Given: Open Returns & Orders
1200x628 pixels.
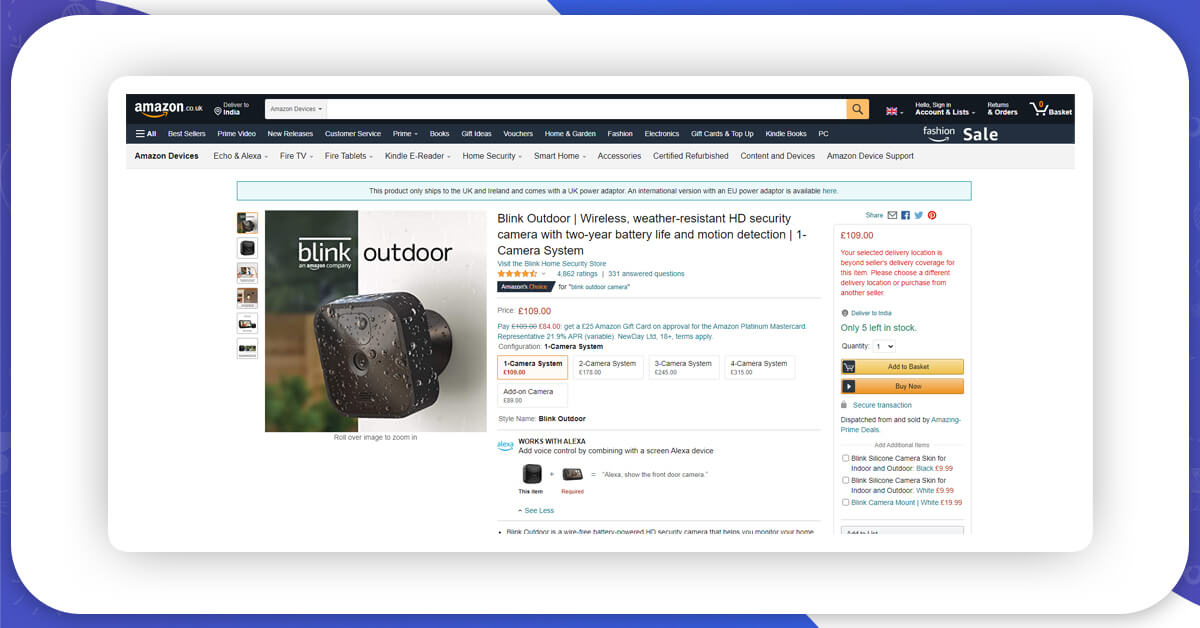Looking at the screenshot, I should tap(1002, 109).
